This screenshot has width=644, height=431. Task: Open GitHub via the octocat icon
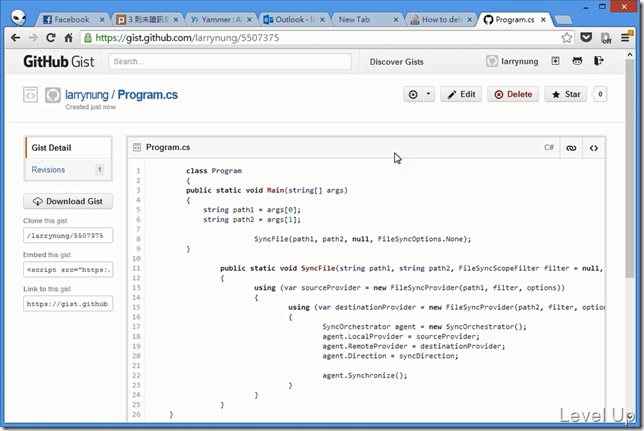click(x=577, y=61)
